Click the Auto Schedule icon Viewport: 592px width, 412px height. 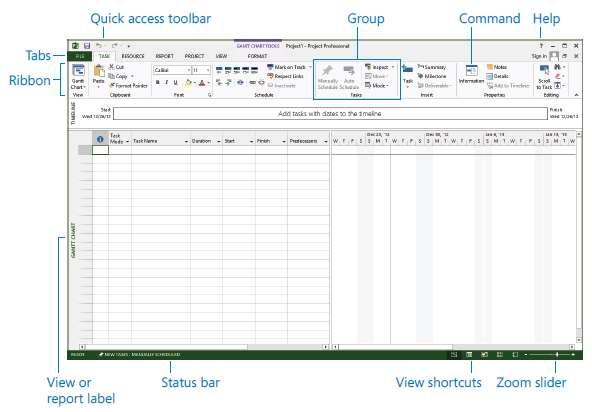[x=349, y=71]
